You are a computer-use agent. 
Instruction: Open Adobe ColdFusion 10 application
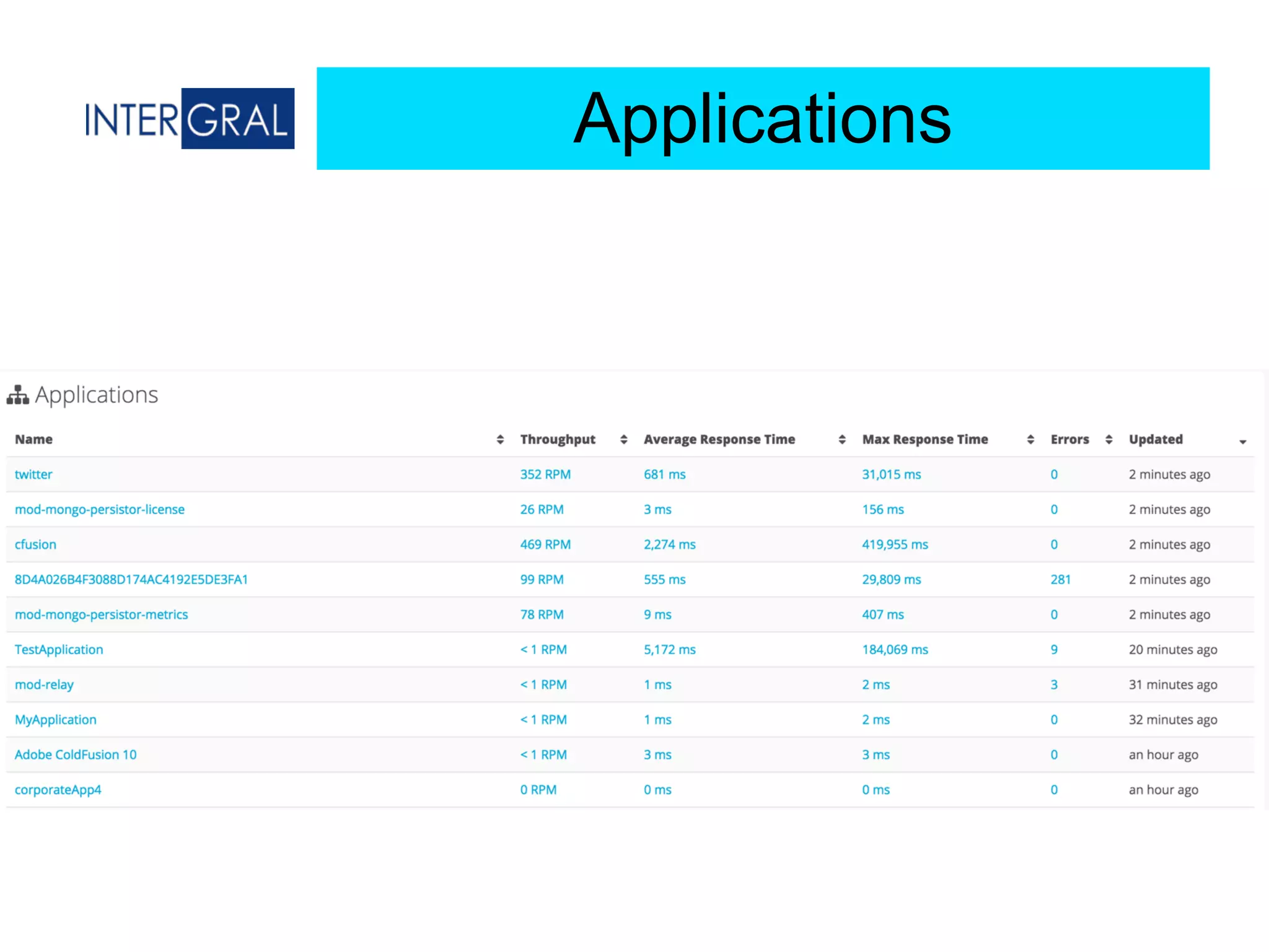click(x=76, y=755)
